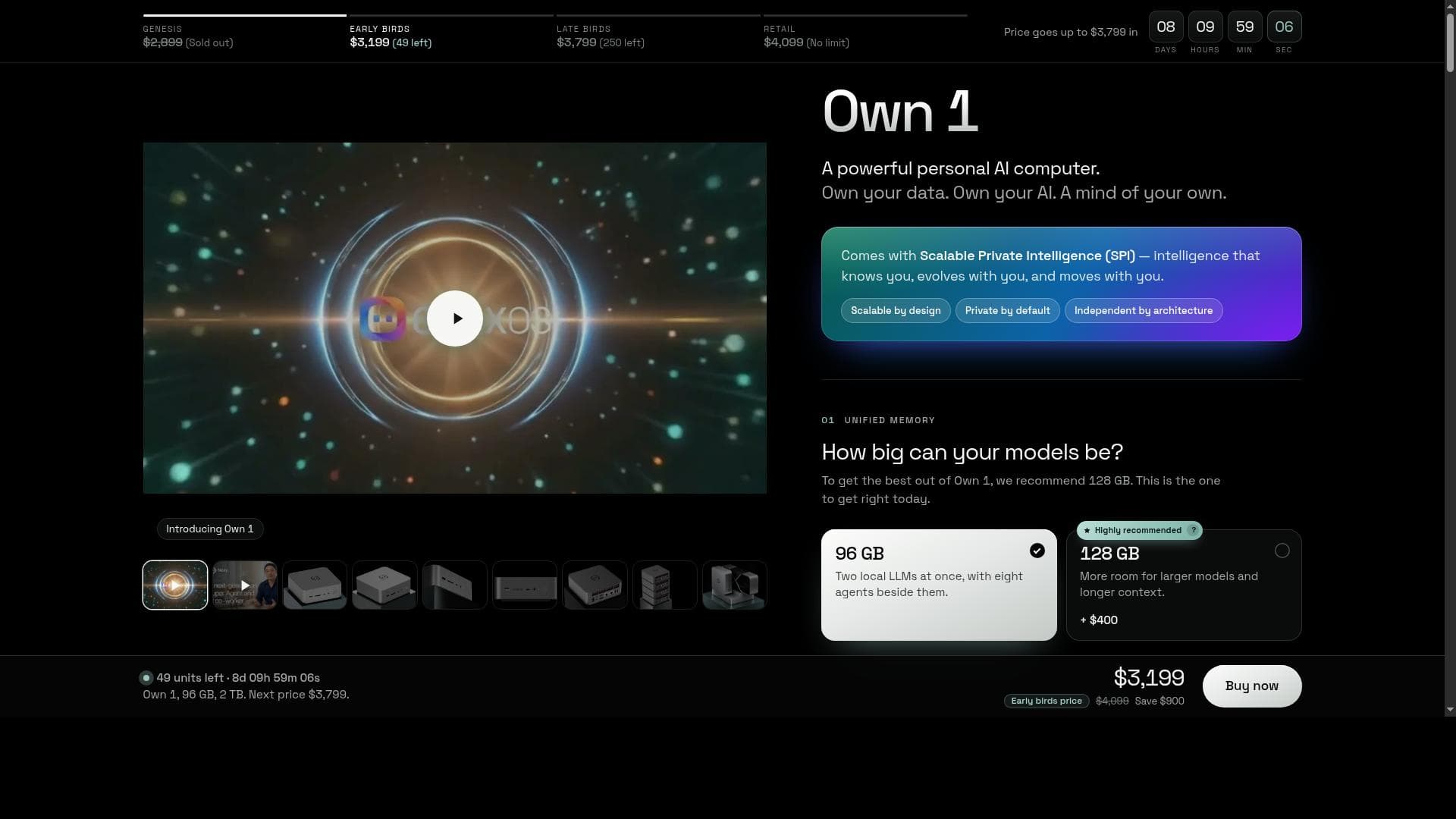1456x819 pixels.
Task: Select the 96 GB memory option
Action: coord(939,585)
